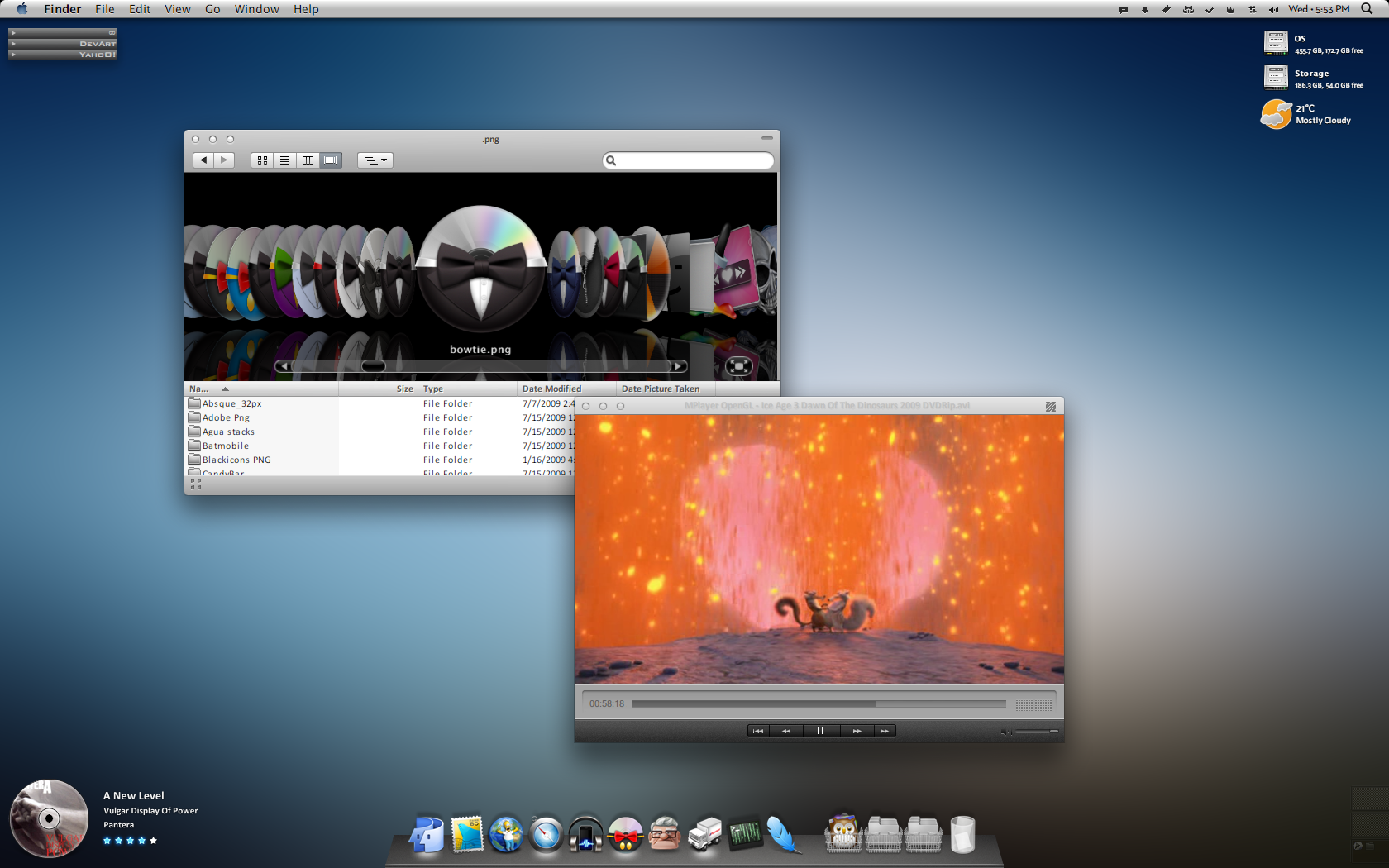Launch Safari compass icon in Dock
This screenshot has width=1389, height=868.
(547, 834)
